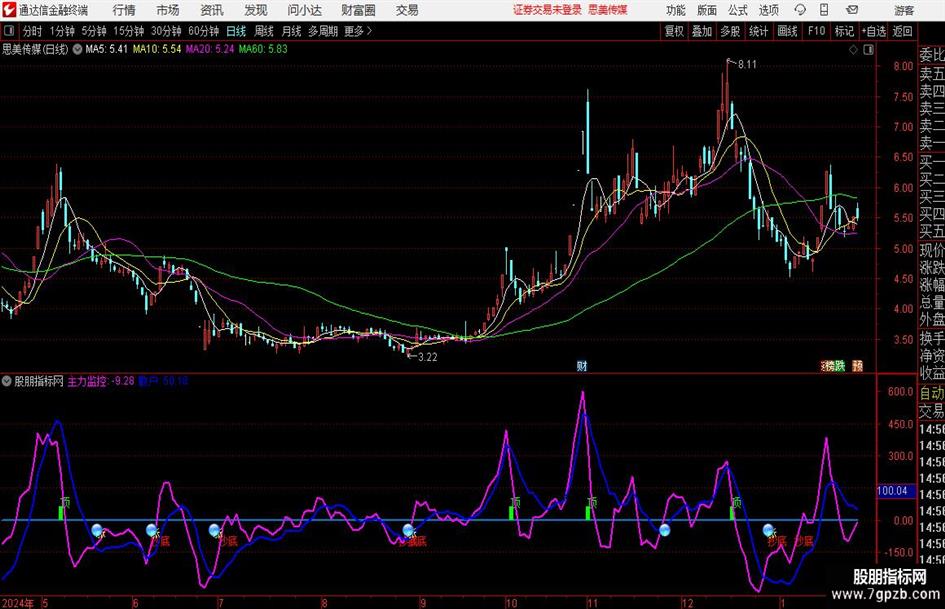Toggle the side panel icon next to the diamond

click(868, 50)
